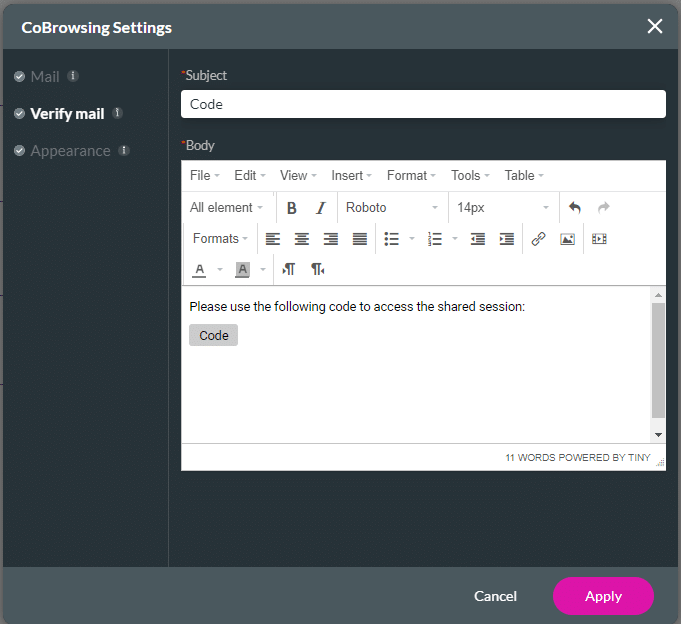Apply text color
This screenshot has width=681, height=624.
199,270
